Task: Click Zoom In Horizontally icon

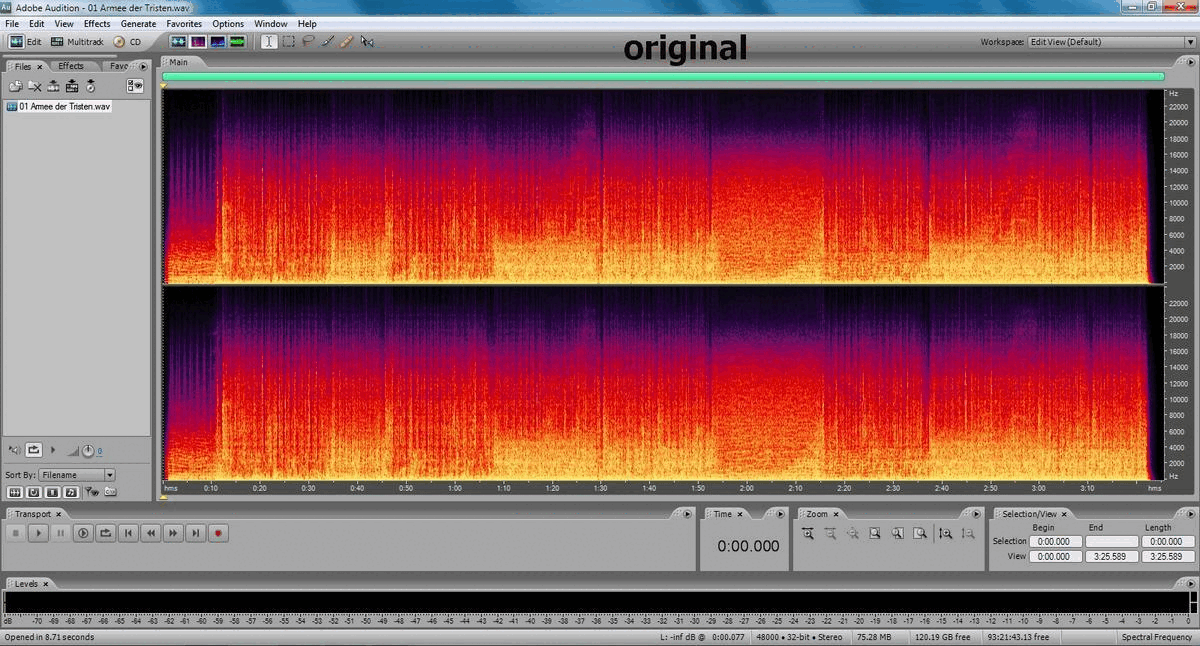Action: click(807, 534)
